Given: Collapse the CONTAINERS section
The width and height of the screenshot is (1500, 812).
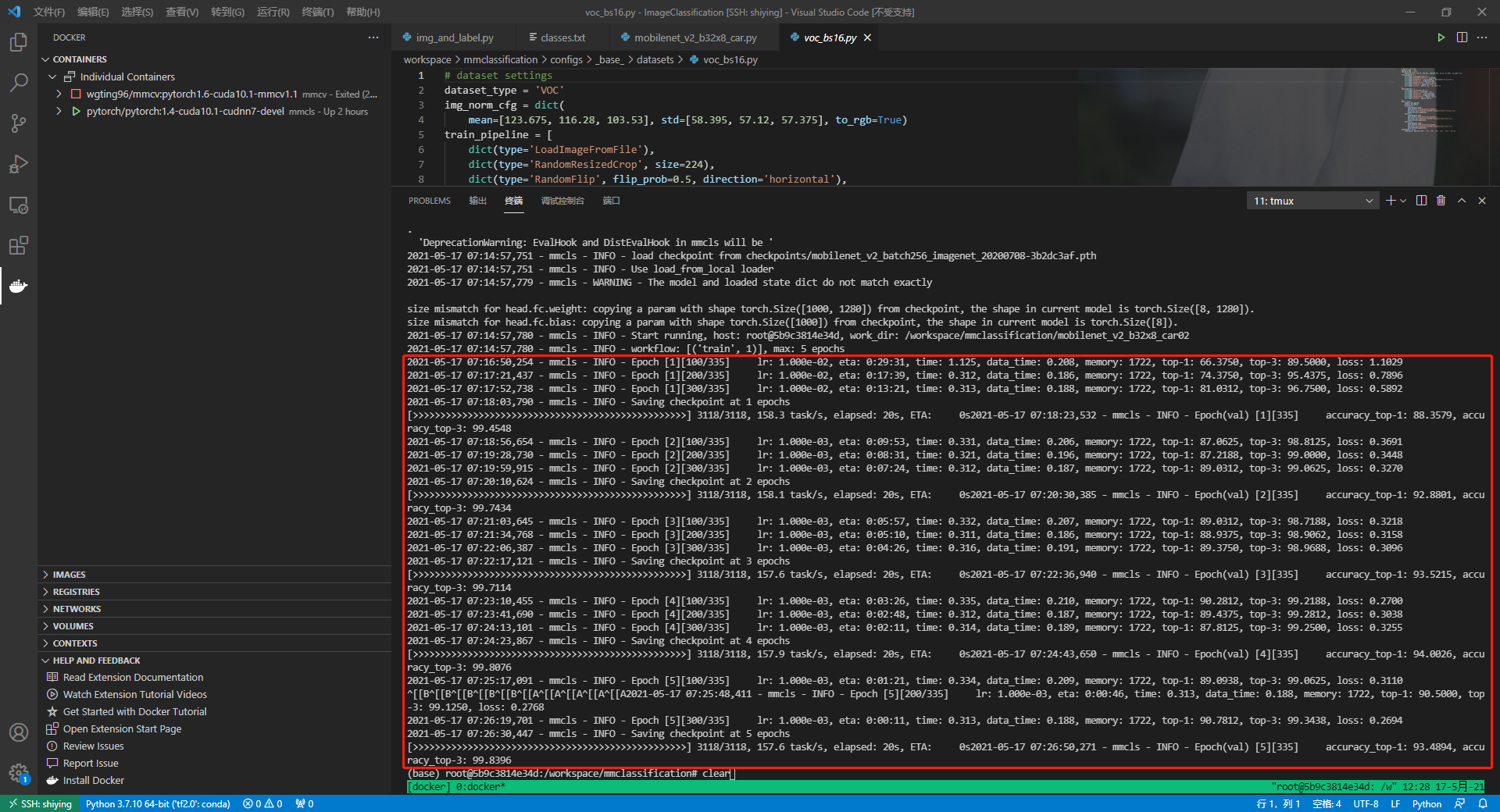Looking at the screenshot, I should tap(214, 59).
